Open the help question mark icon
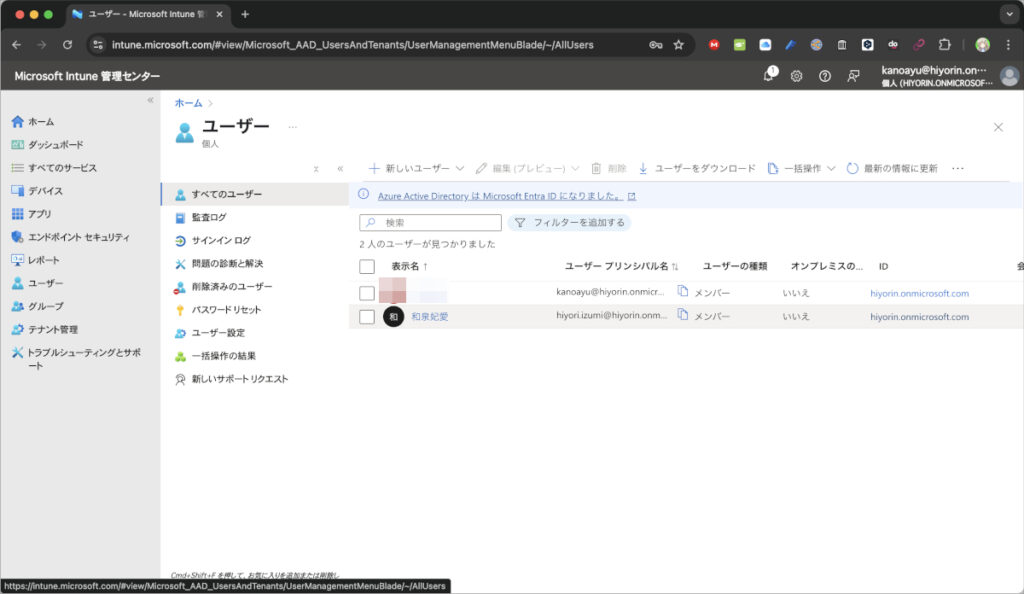The width and height of the screenshot is (1024, 594). coord(825,76)
